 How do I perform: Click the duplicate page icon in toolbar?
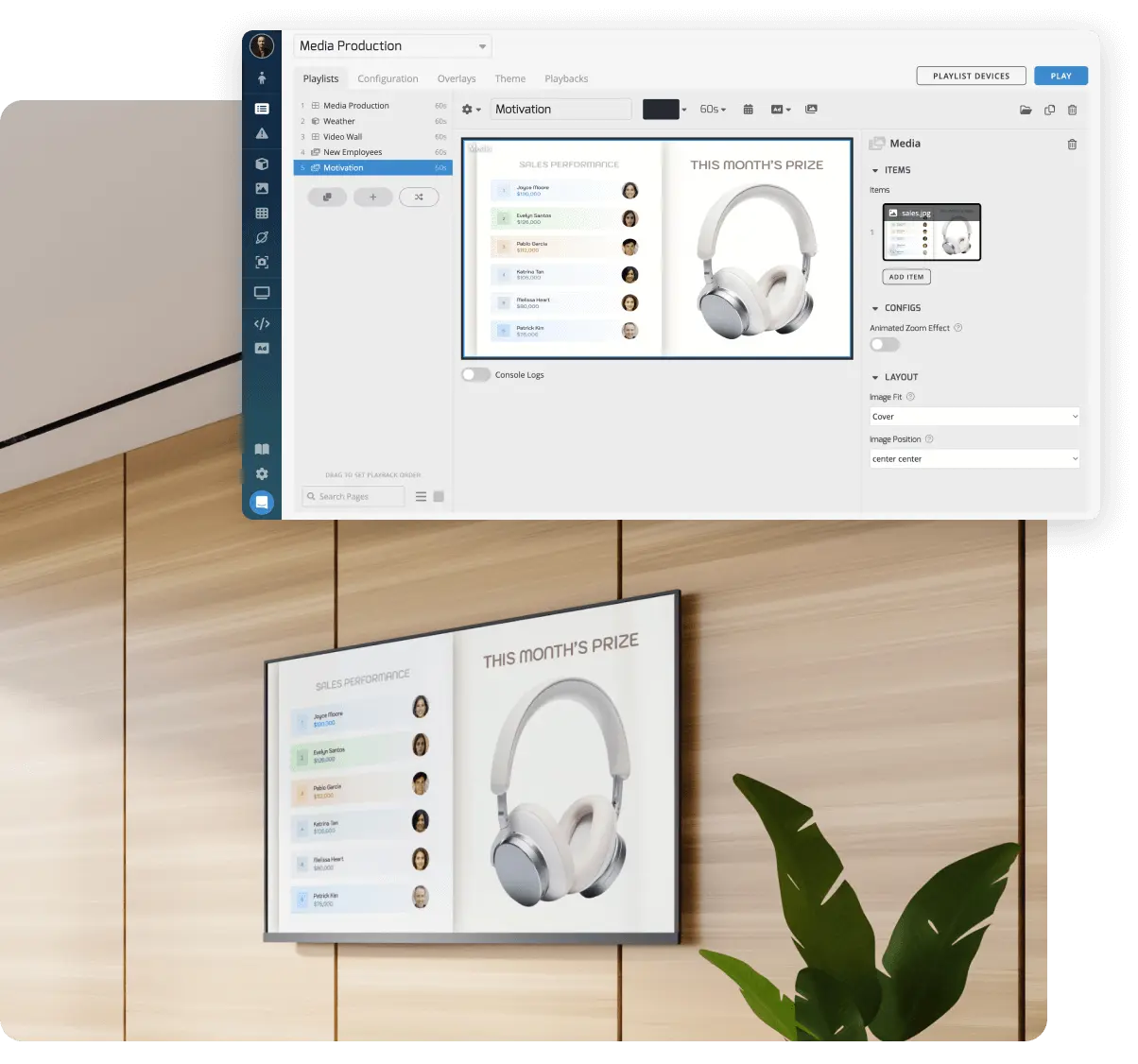1049,111
